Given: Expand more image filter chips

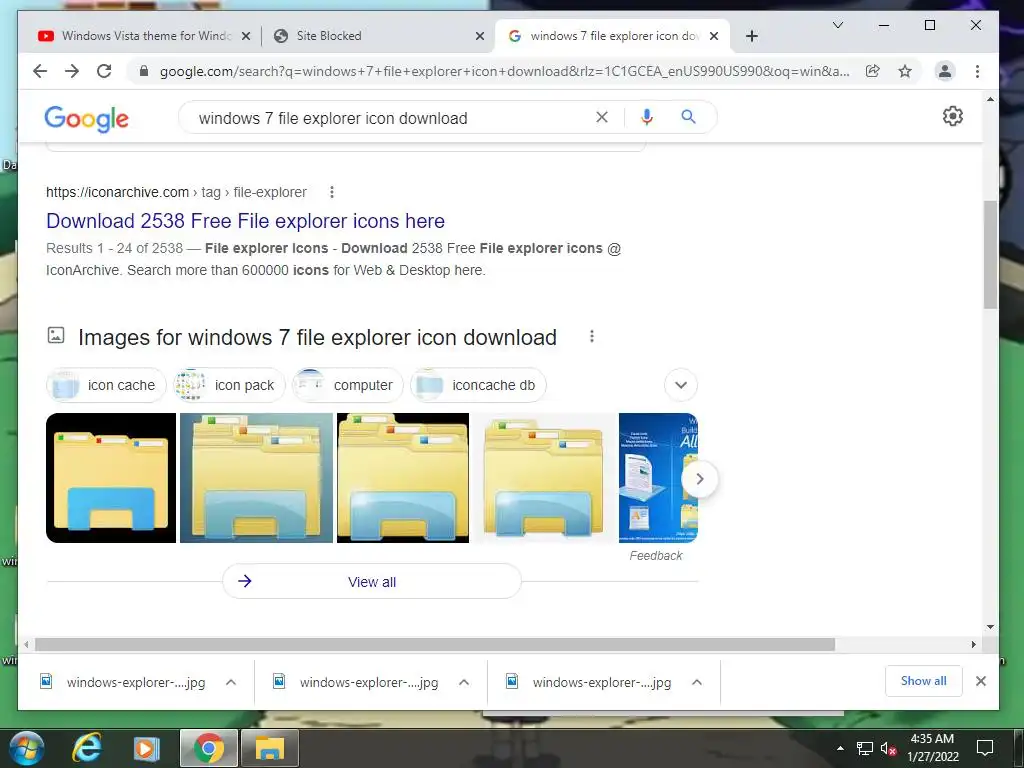Looking at the screenshot, I should (x=680, y=385).
